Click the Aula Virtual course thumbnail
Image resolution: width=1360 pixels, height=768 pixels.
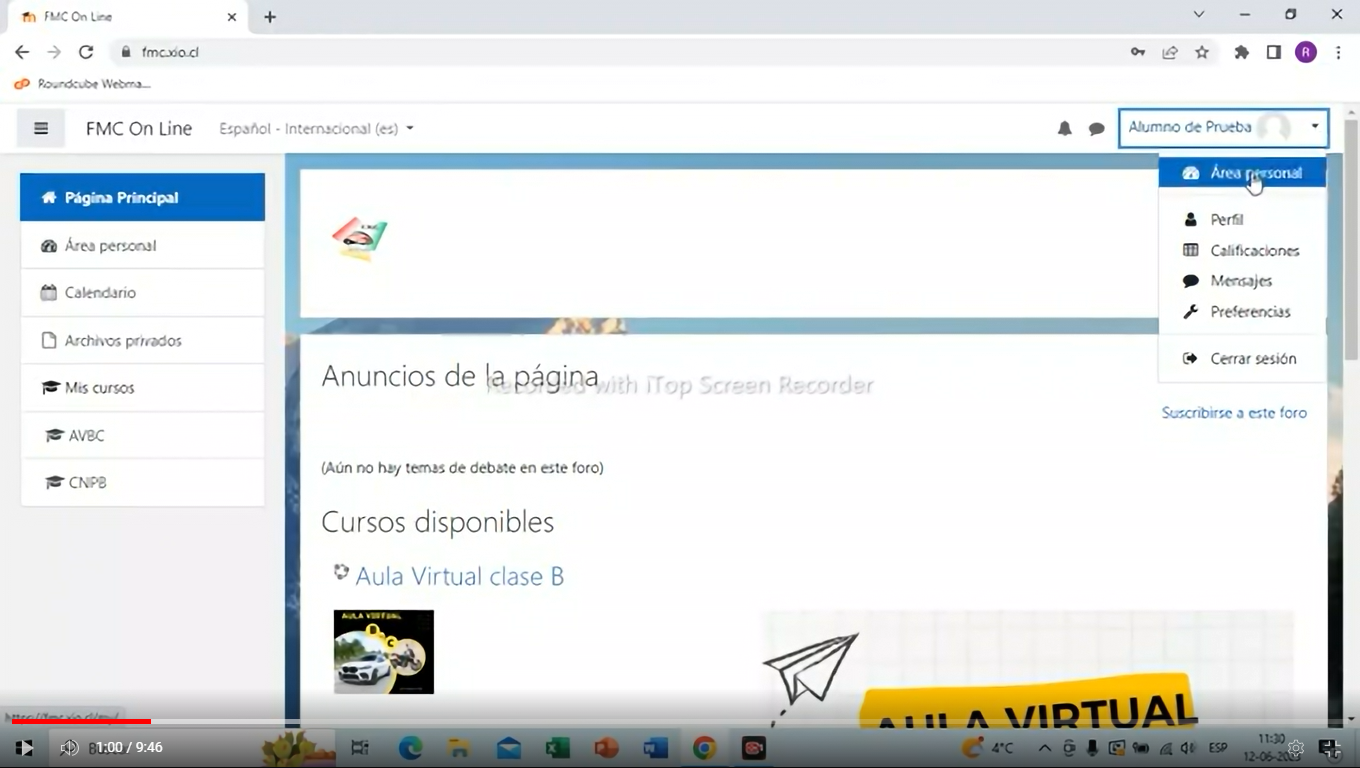tap(384, 652)
